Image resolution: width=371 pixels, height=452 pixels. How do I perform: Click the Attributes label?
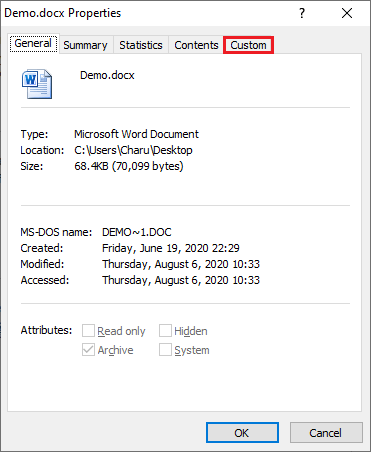point(46,330)
